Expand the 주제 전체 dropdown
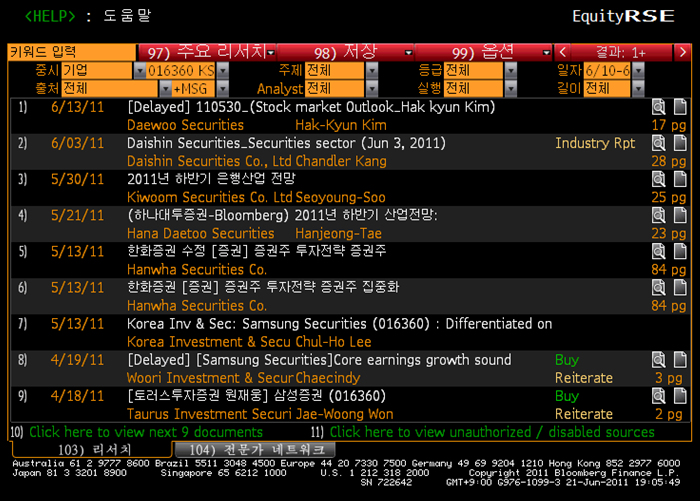700x501 pixels. (x=371, y=71)
